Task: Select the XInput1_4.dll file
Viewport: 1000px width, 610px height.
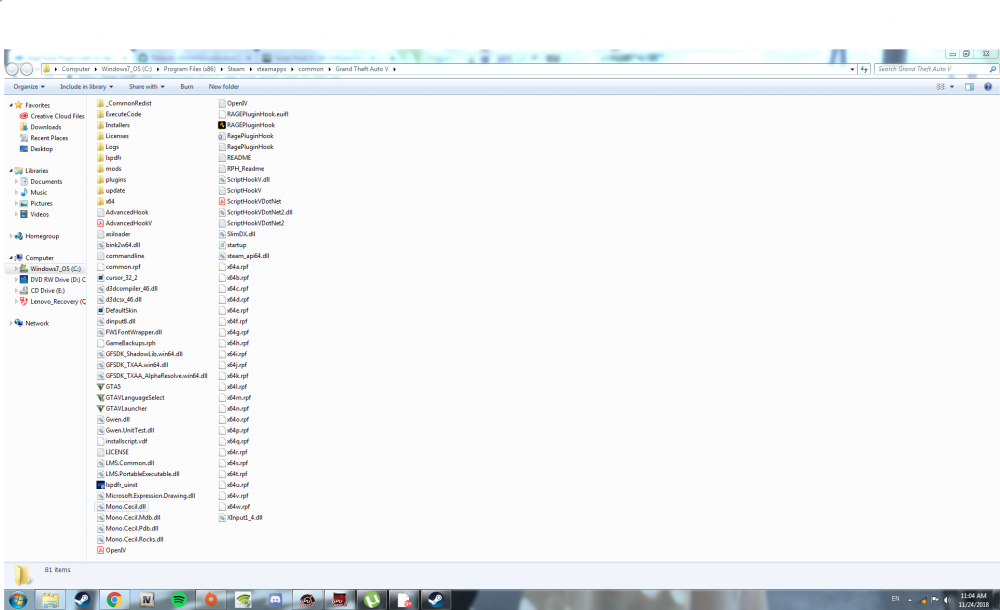Action: pos(240,517)
